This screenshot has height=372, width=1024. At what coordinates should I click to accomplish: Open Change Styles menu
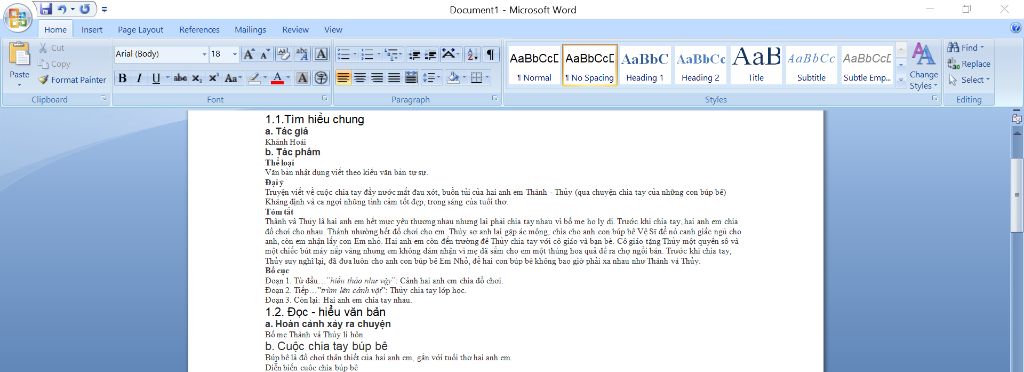click(x=923, y=66)
